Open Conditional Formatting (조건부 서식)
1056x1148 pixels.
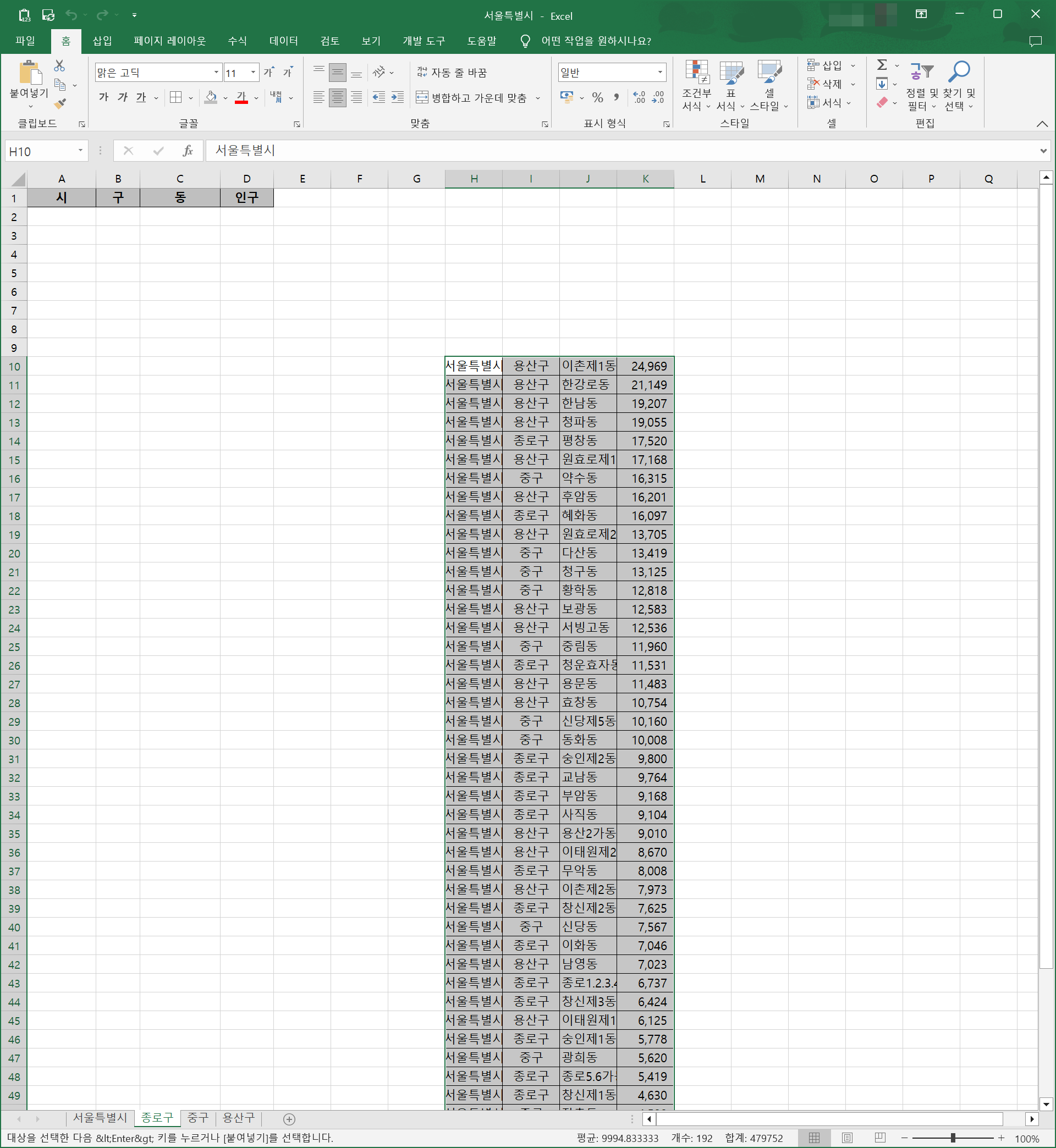696,86
